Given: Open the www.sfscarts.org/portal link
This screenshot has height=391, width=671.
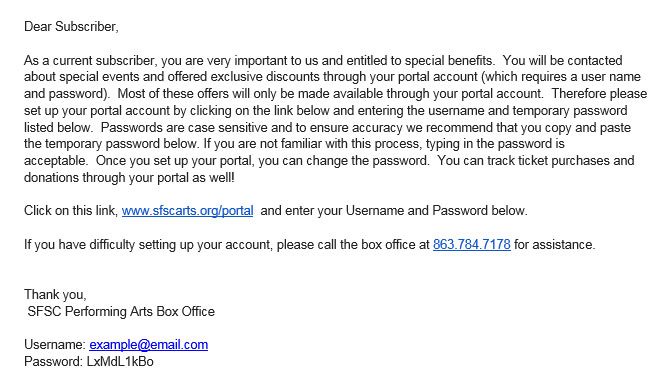Looking at the screenshot, I should pyautogui.click(x=187, y=211).
